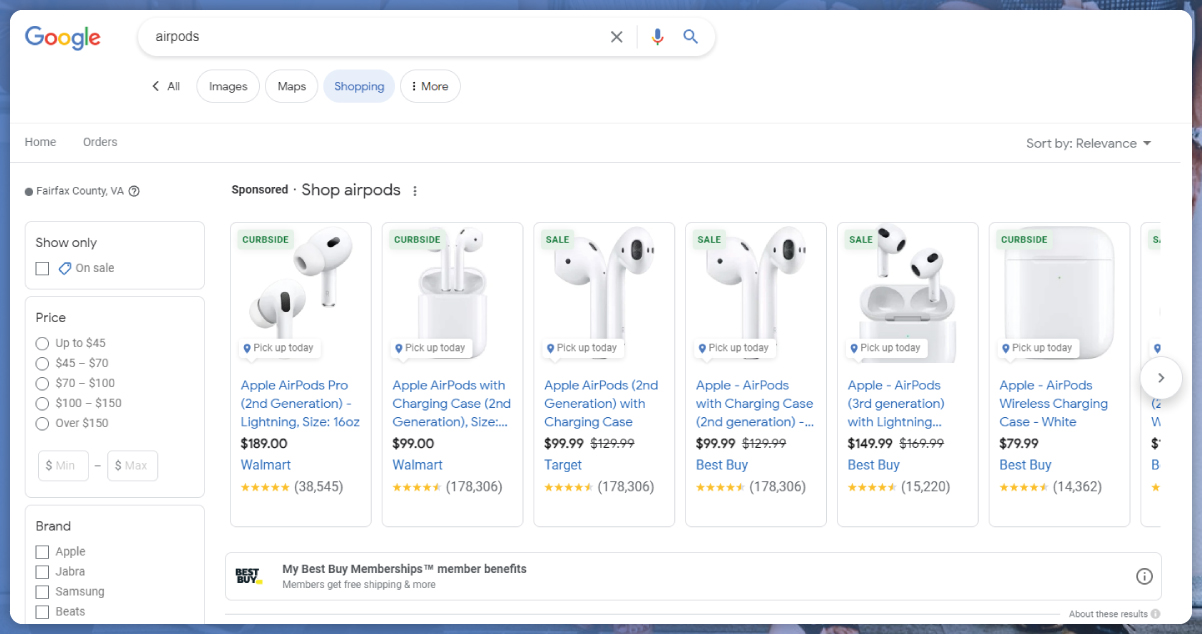
Task: Go back with the All chevron
Action: click(x=166, y=86)
